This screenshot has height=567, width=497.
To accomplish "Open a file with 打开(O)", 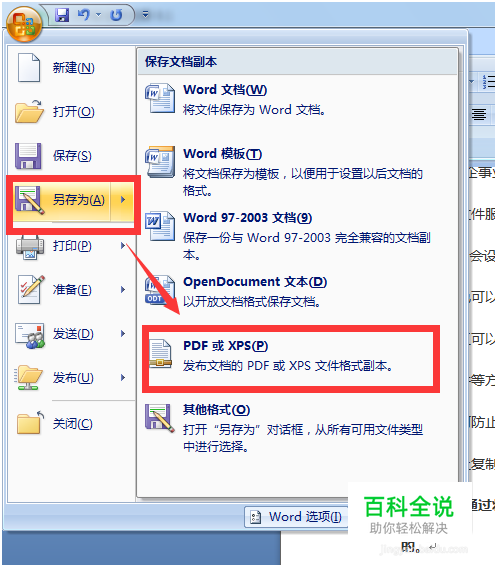I will [71, 111].
